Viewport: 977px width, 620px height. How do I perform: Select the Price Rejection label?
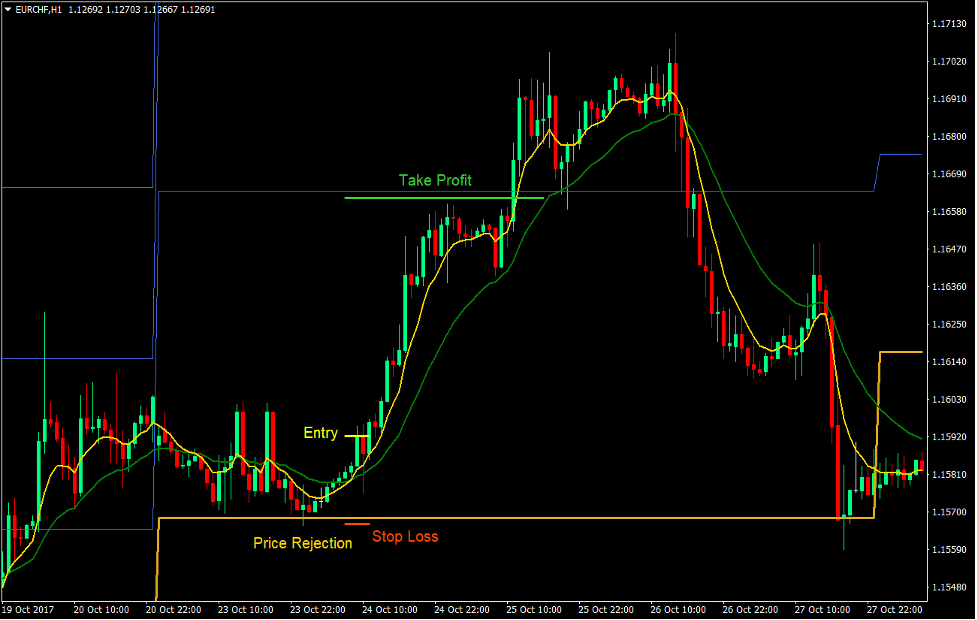click(x=302, y=543)
